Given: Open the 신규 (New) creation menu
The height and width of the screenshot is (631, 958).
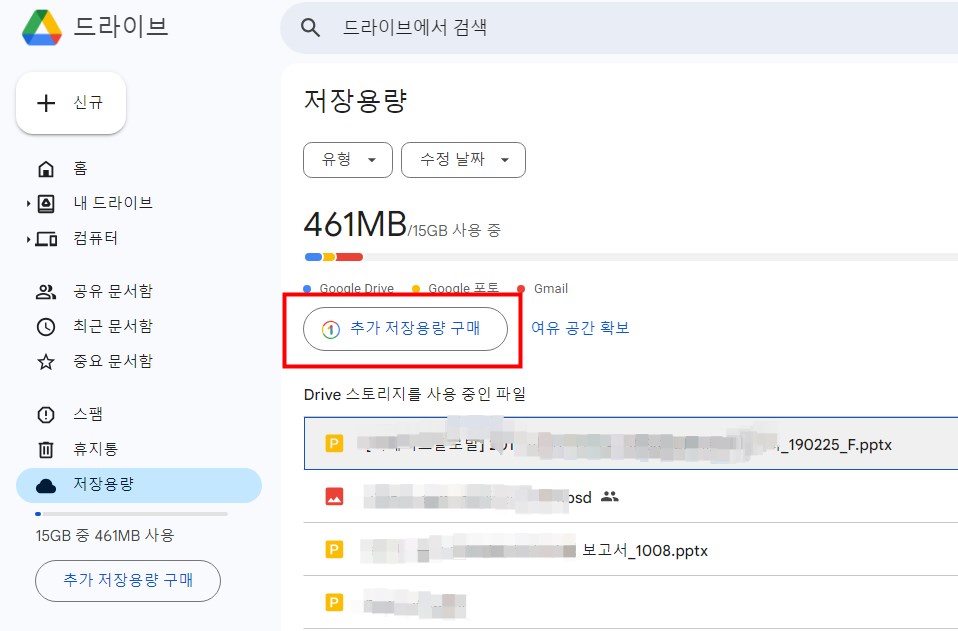Looking at the screenshot, I should point(70,102).
